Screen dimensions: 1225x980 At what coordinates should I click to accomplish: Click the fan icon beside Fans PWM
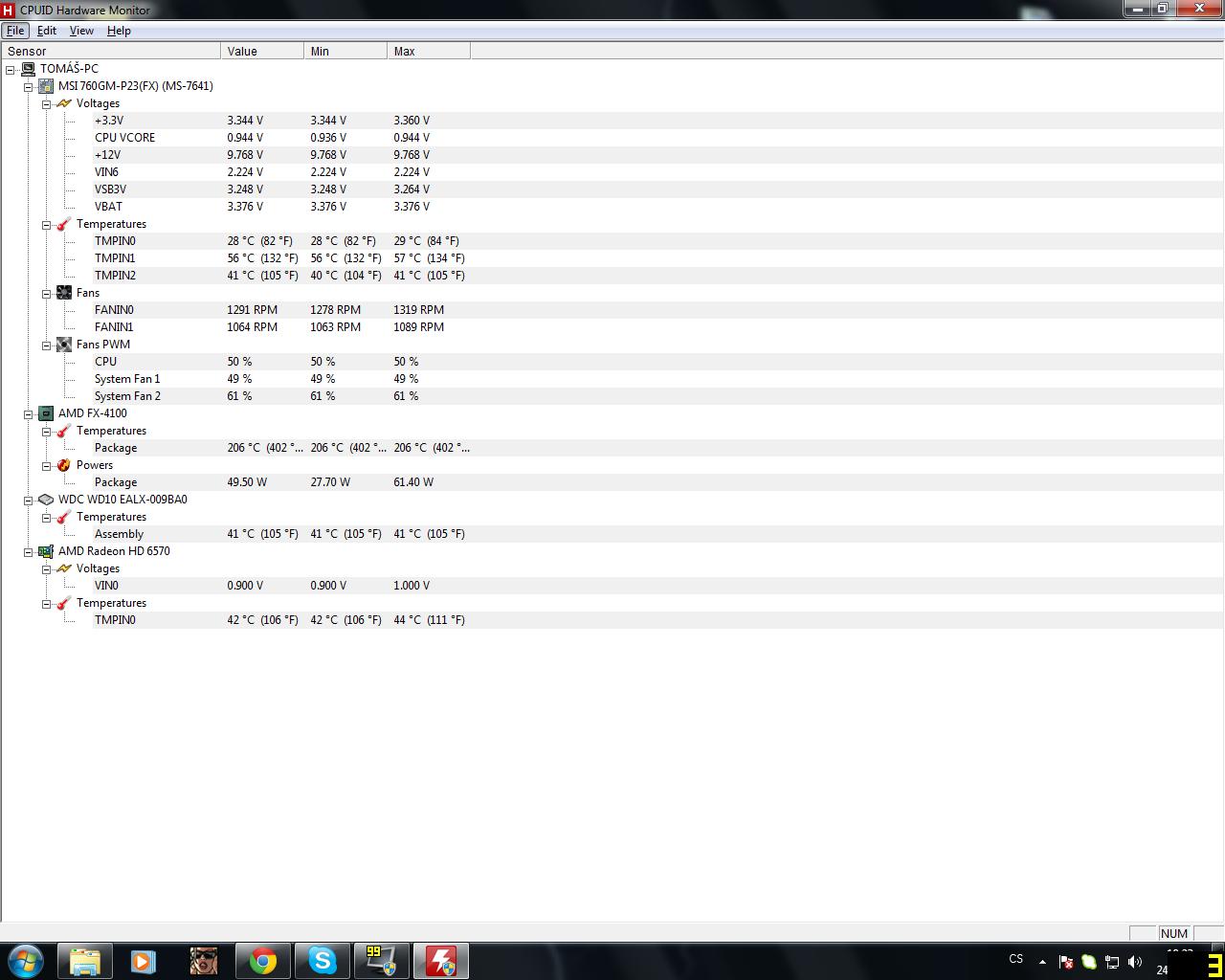click(x=64, y=345)
